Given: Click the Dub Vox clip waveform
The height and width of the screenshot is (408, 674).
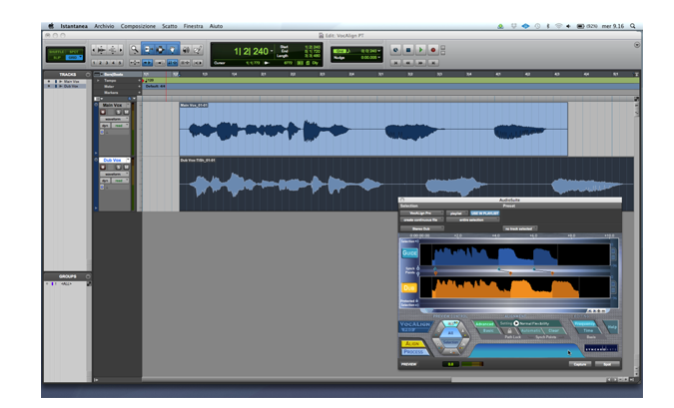Looking at the screenshot, I should point(406,185).
